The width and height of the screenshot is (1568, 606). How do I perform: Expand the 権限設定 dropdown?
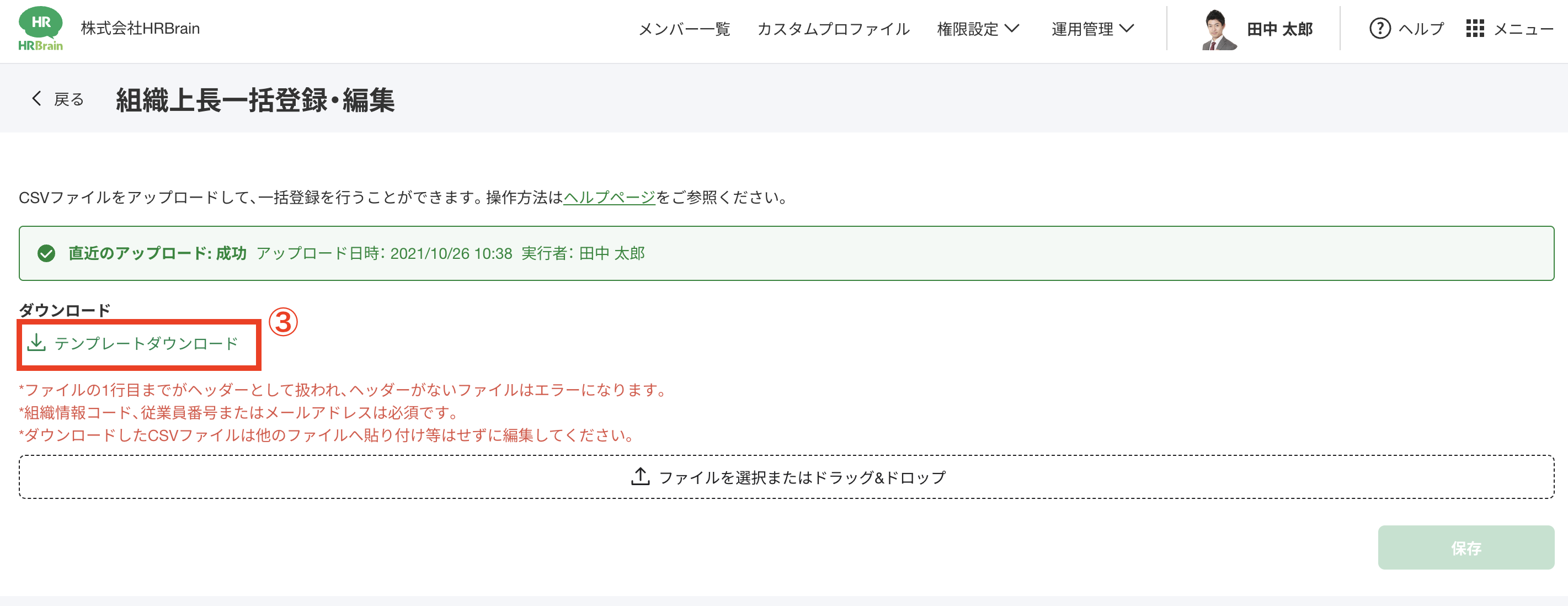click(978, 29)
